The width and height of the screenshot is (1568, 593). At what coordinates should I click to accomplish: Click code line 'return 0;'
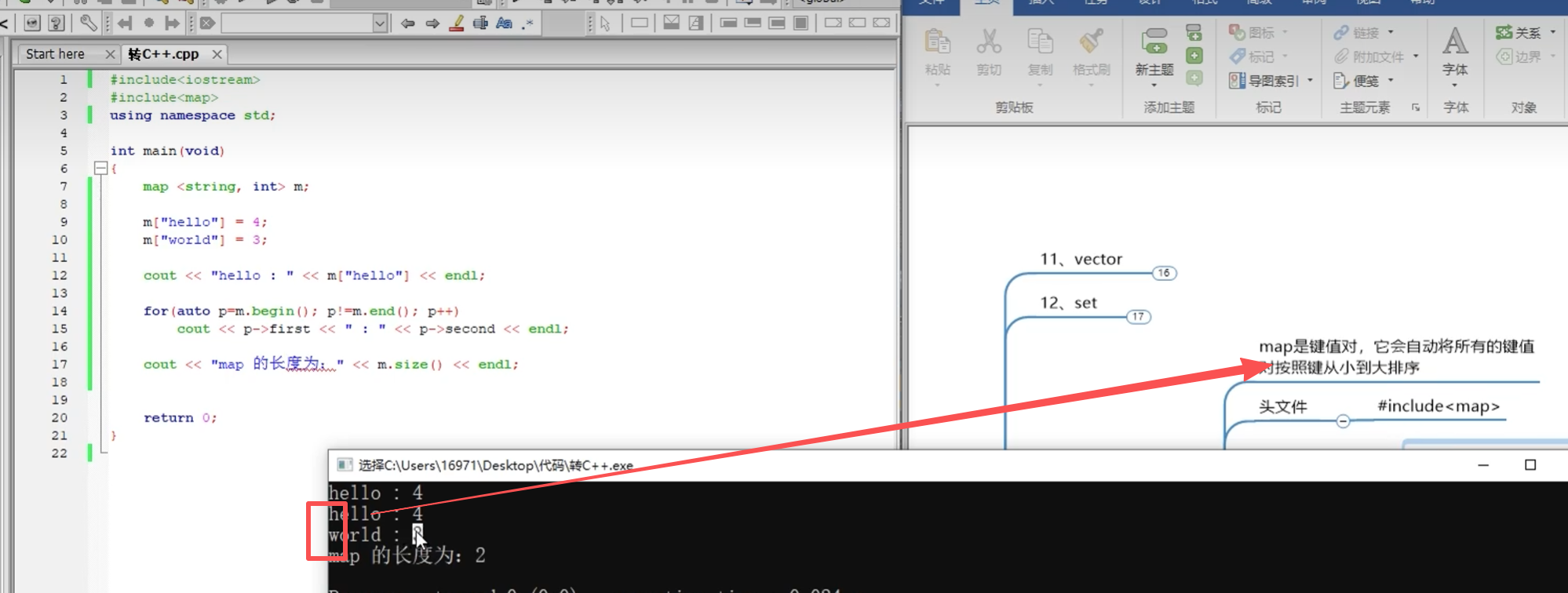[x=180, y=418]
